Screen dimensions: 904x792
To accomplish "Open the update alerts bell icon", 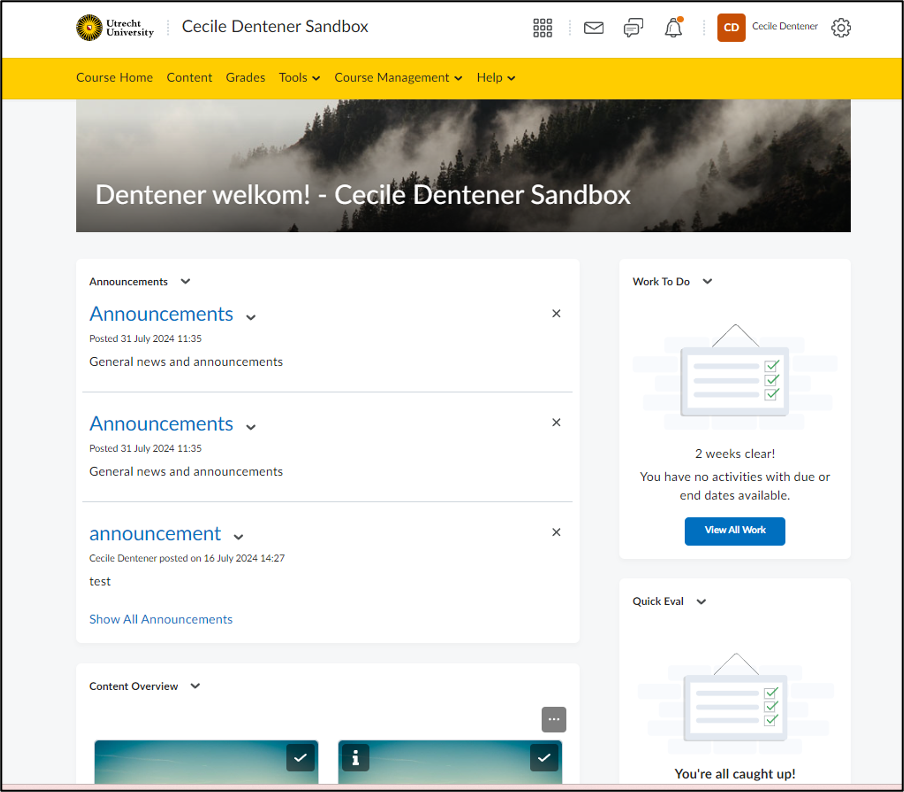I will point(673,27).
